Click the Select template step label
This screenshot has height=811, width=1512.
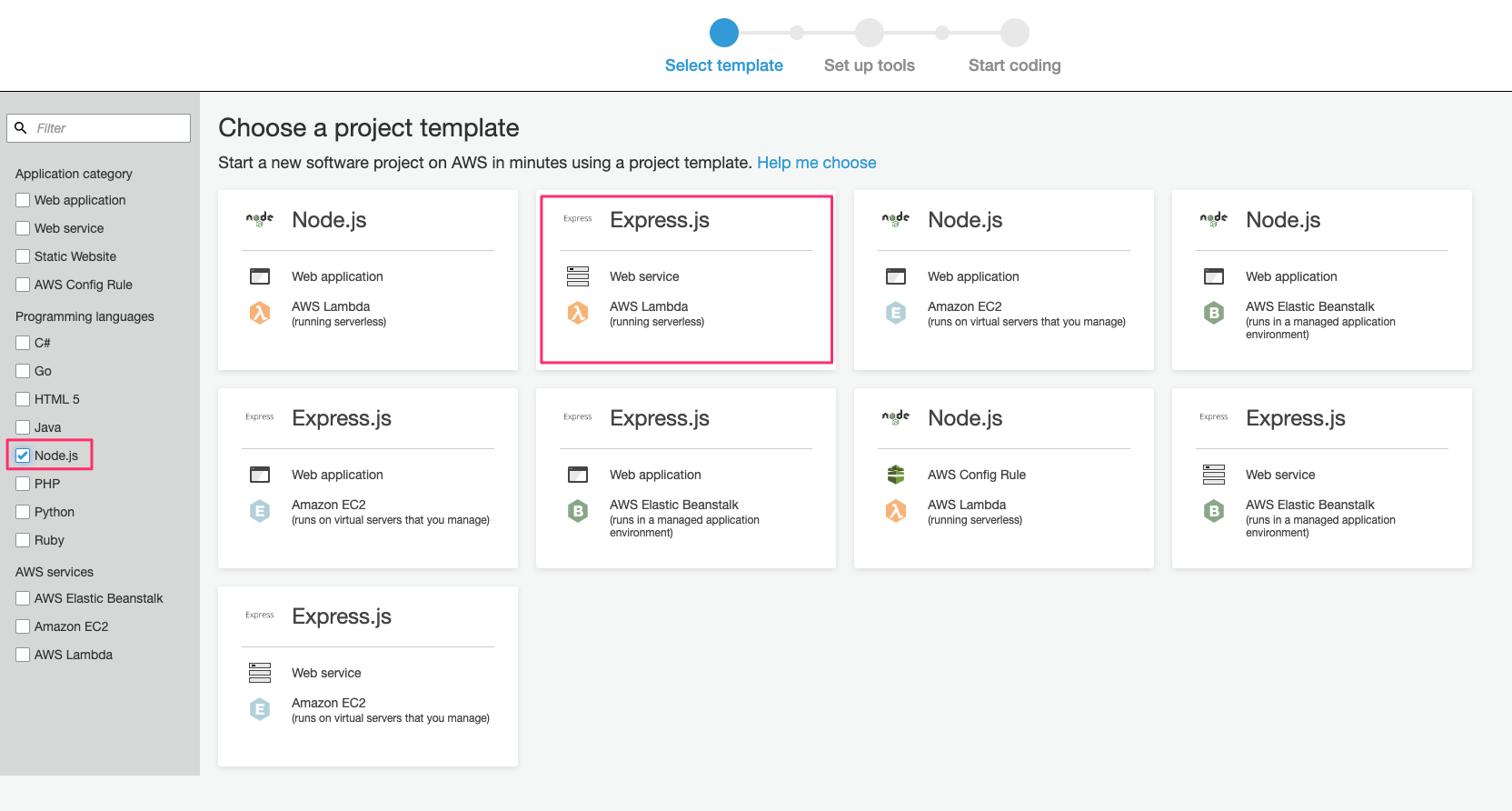click(x=724, y=65)
